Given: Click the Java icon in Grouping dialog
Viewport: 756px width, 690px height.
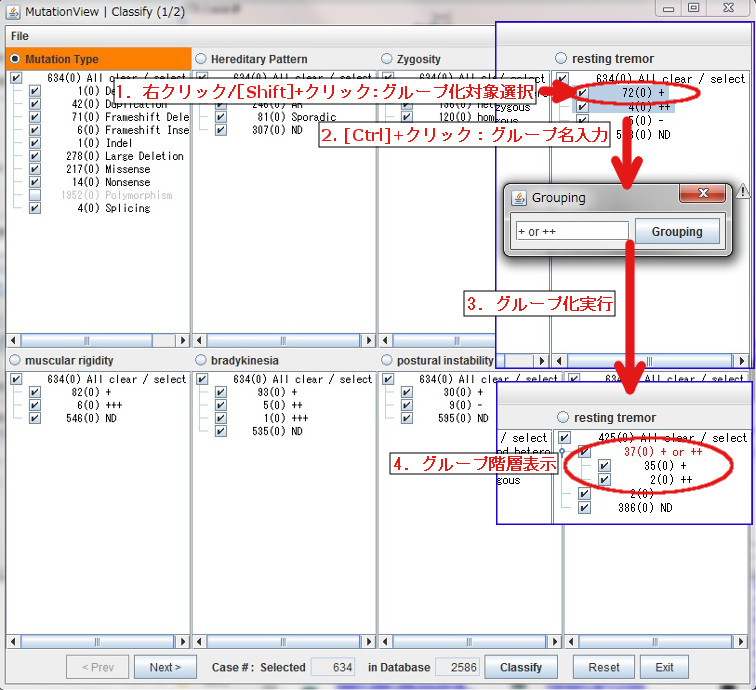Looking at the screenshot, I should click(x=519, y=198).
